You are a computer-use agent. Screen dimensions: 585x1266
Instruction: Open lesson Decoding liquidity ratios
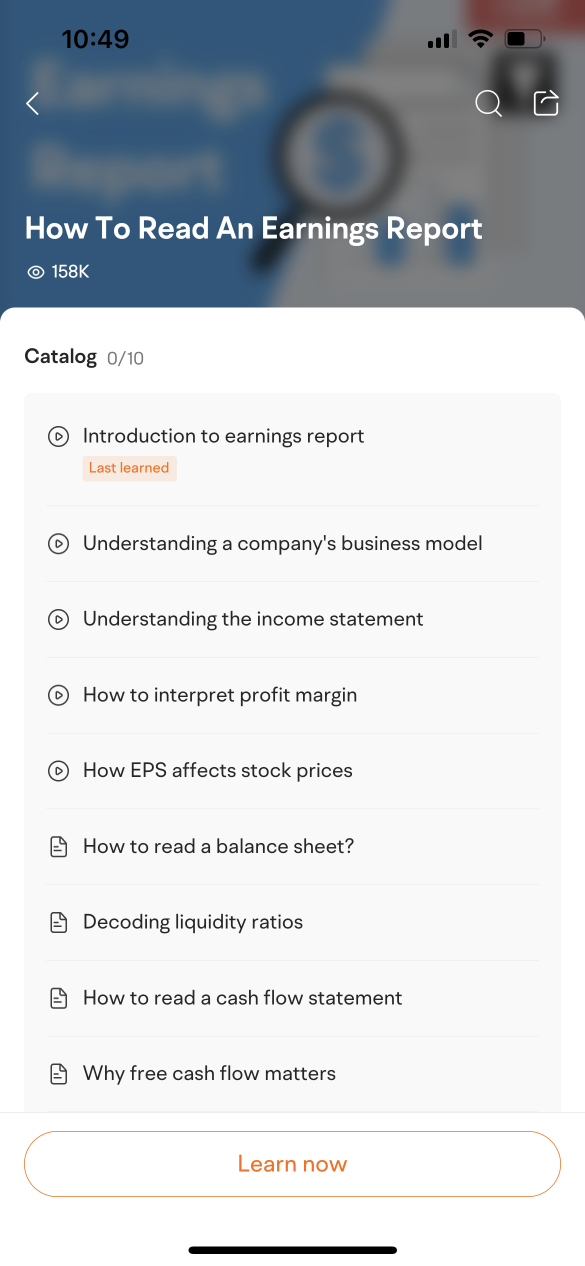pyautogui.click(x=292, y=922)
